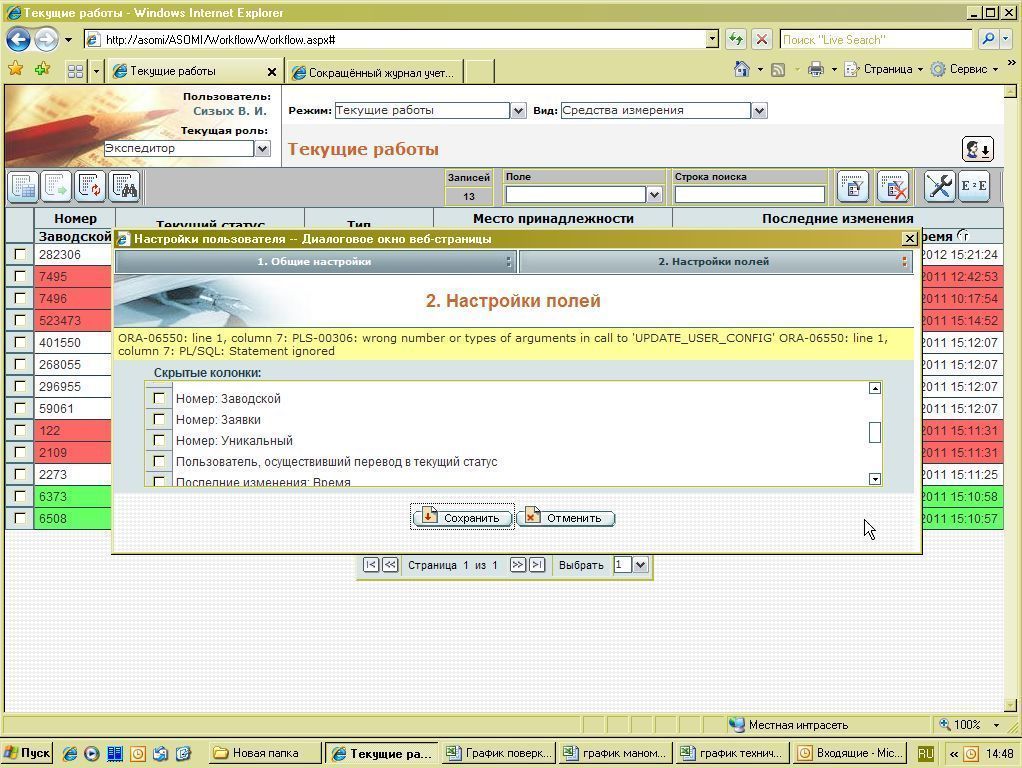
Task: Enable the 'Номер: Уникальный' checkbox
Action: (159, 440)
